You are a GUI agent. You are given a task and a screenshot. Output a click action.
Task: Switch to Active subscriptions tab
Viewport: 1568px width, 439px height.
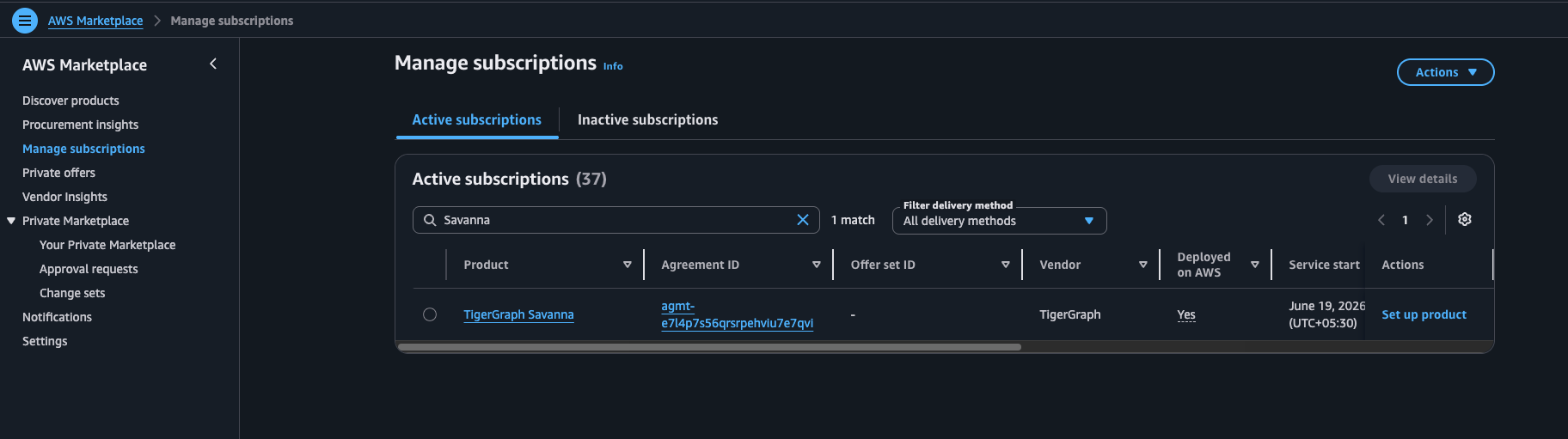pyautogui.click(x=476, y=119)
